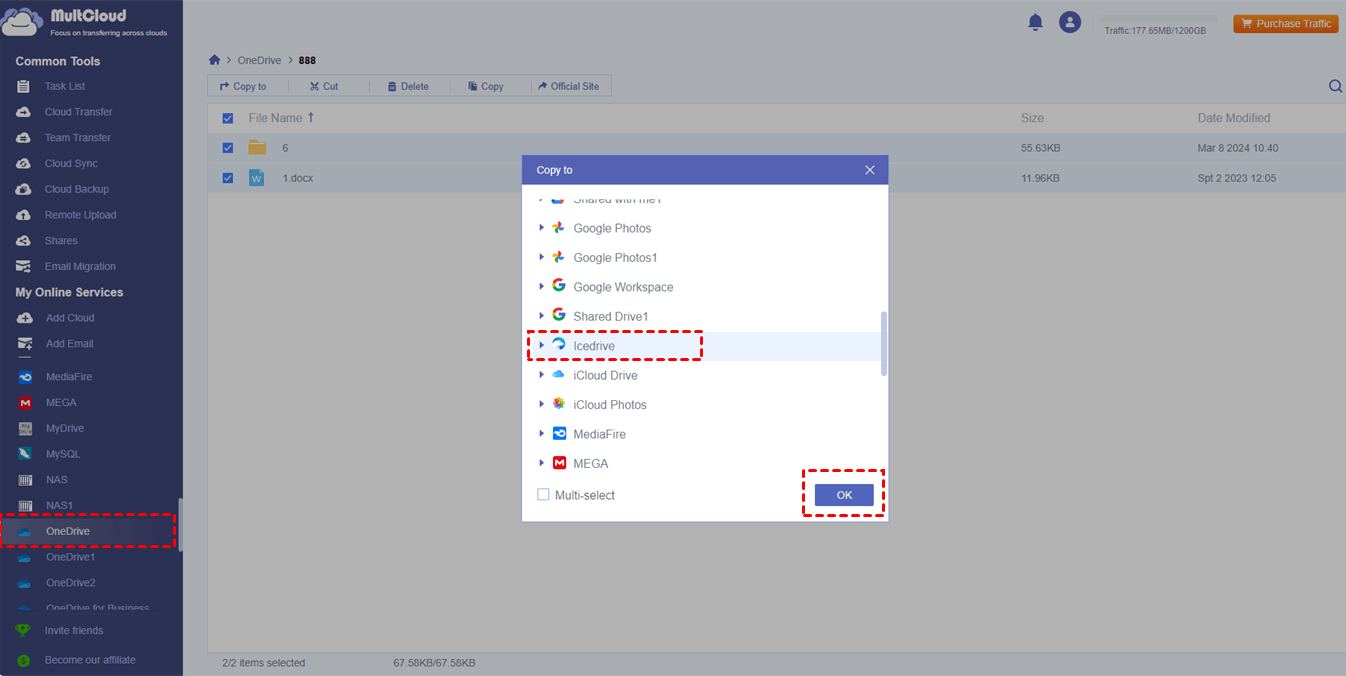The height and width of the screenshot is (676, 1346).
Task: Click the Remote Upload sidebar icon
Action: pos(24,215)
